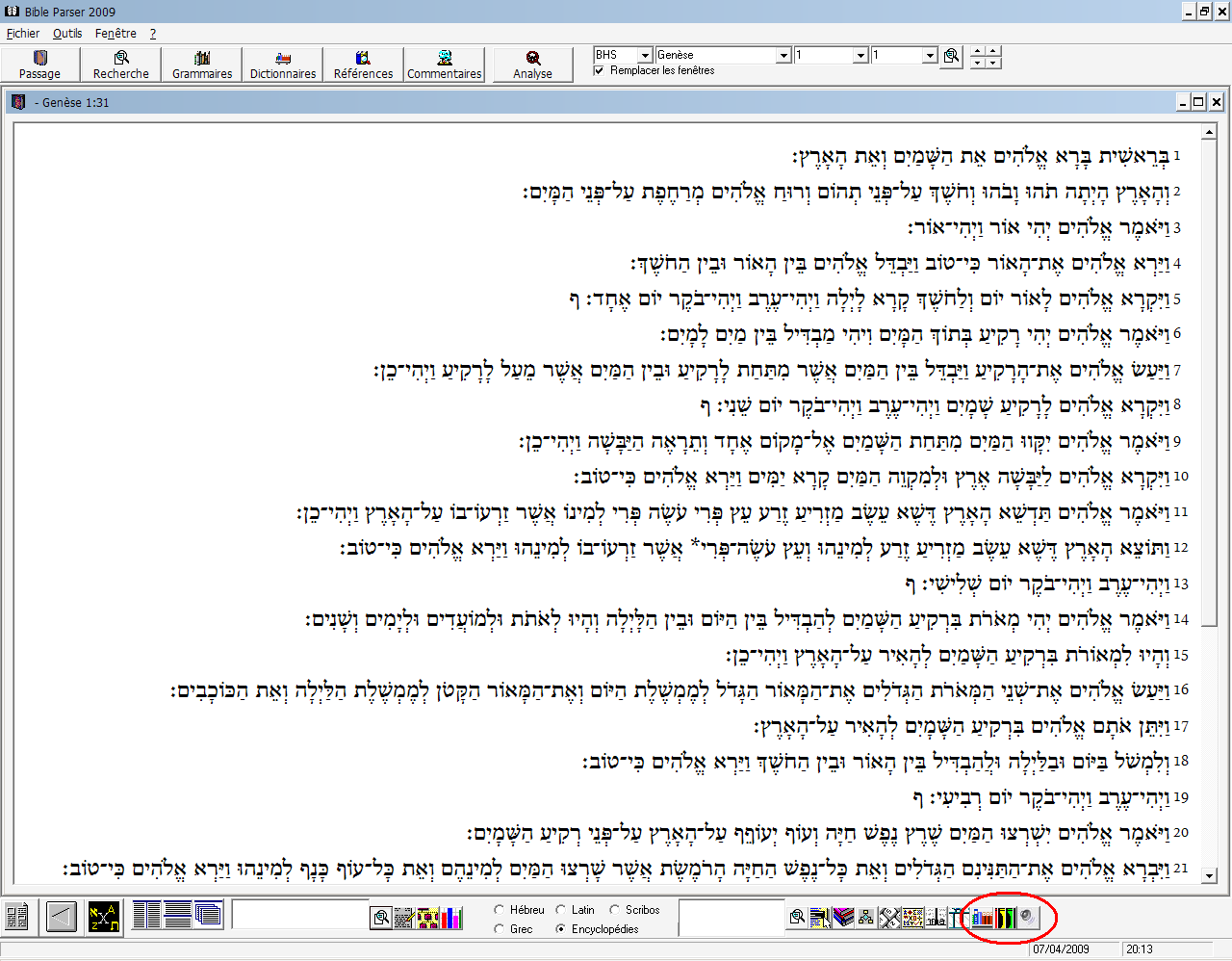
Task: Open the Commentaires panel
Action: tap(444, 65)
